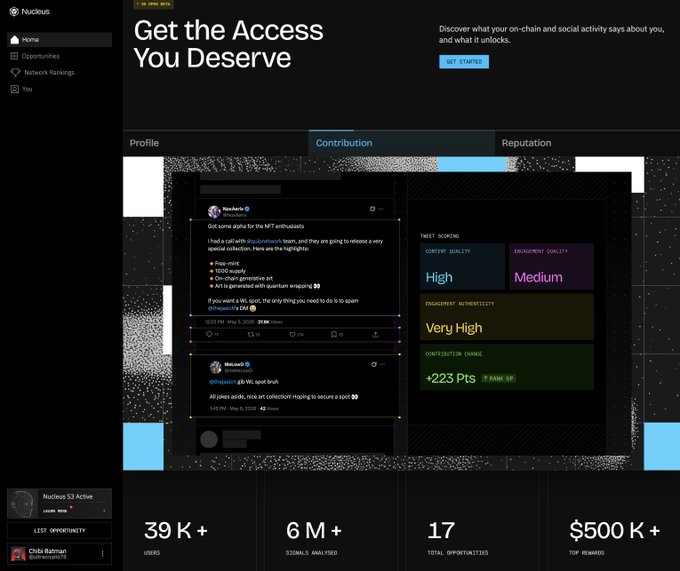
Task: Click the Network Rankings trophy icon
Action: (15, 72)
